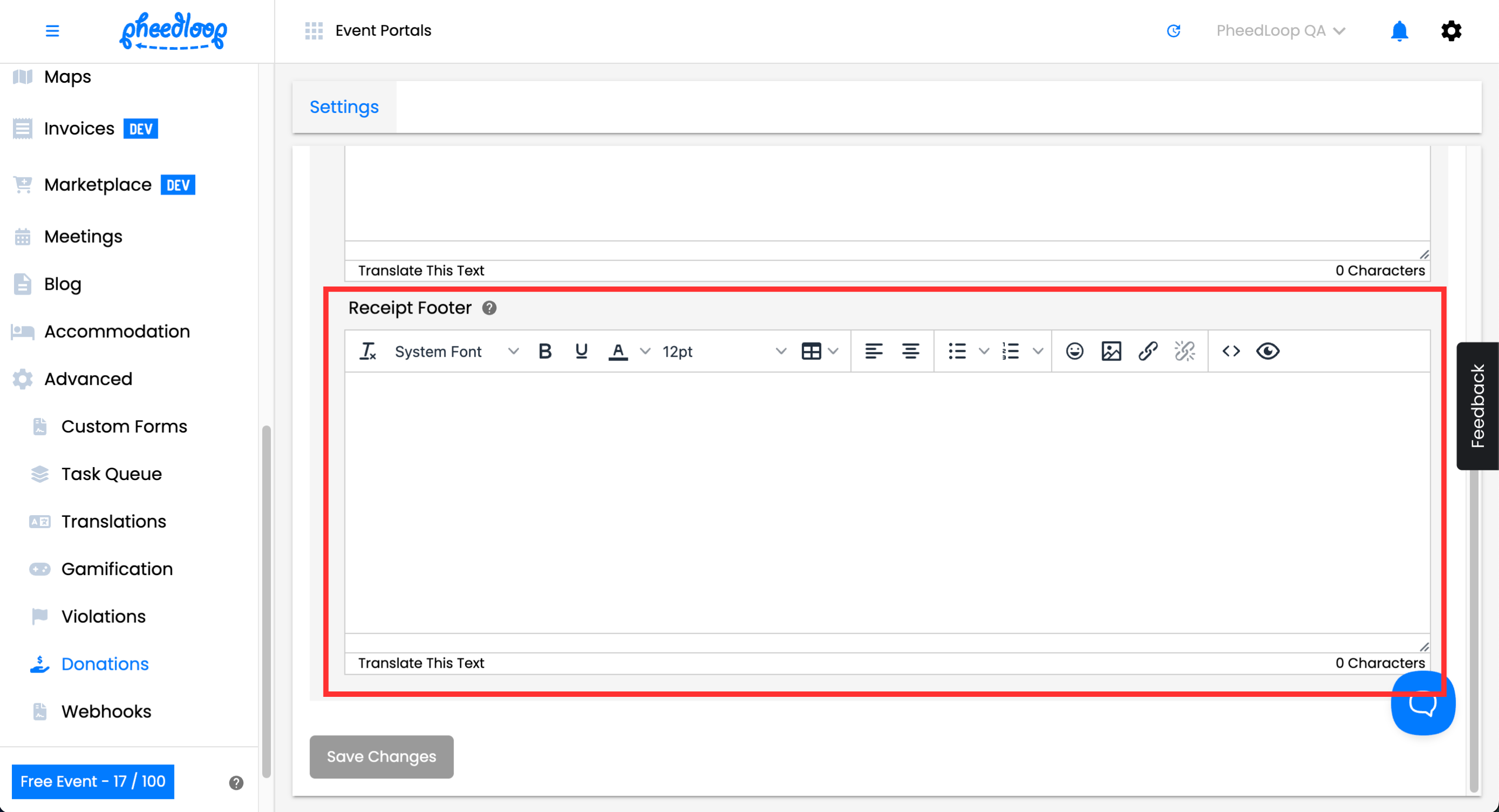Open bullet list style options arrow
Image resolution: width=1499 pixels, height=812 pixels.
pyautogui.click(x=984, y=351)
